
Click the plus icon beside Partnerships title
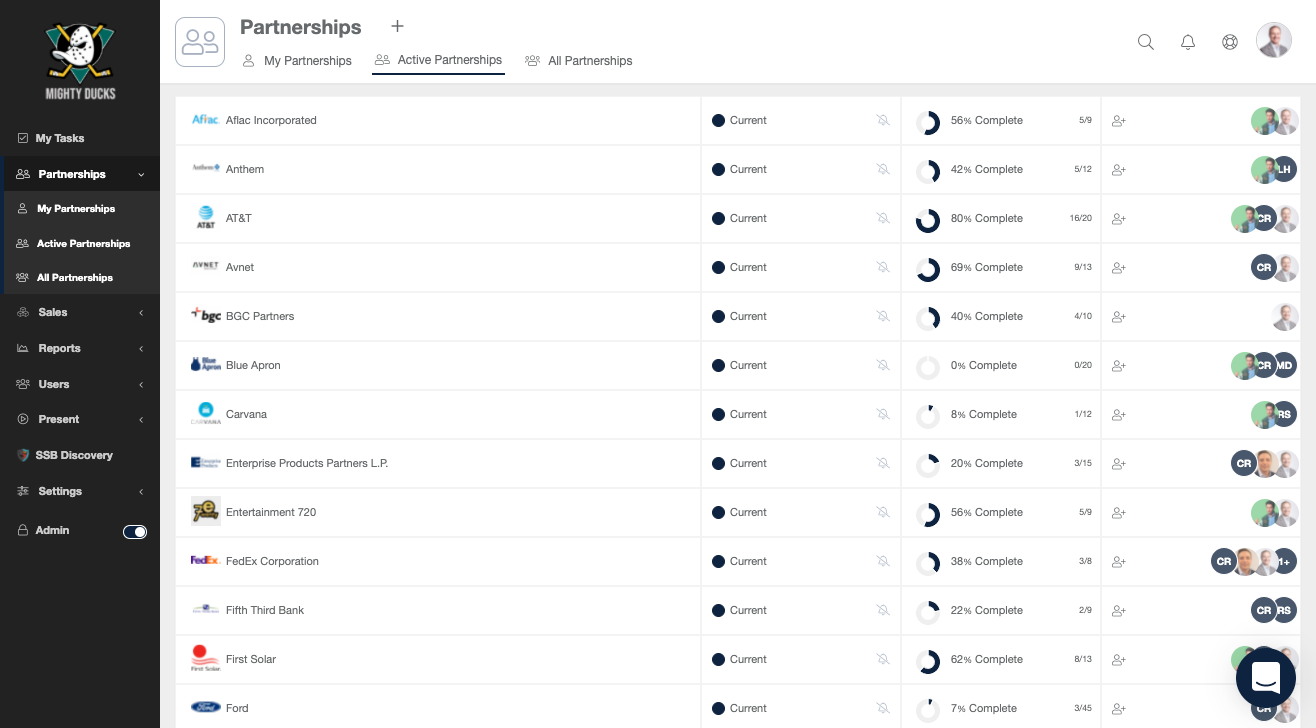coord(397,26)
